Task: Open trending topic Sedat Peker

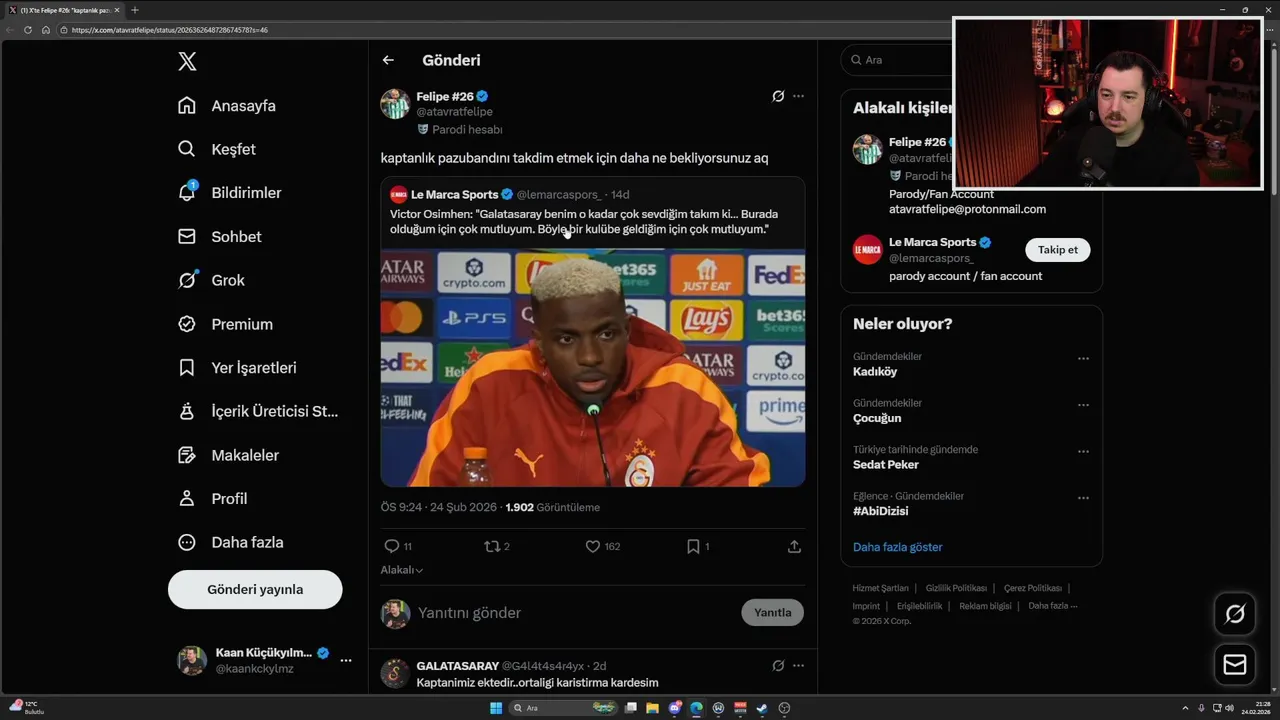Action: pyautogui.click(x=886, y=465)
